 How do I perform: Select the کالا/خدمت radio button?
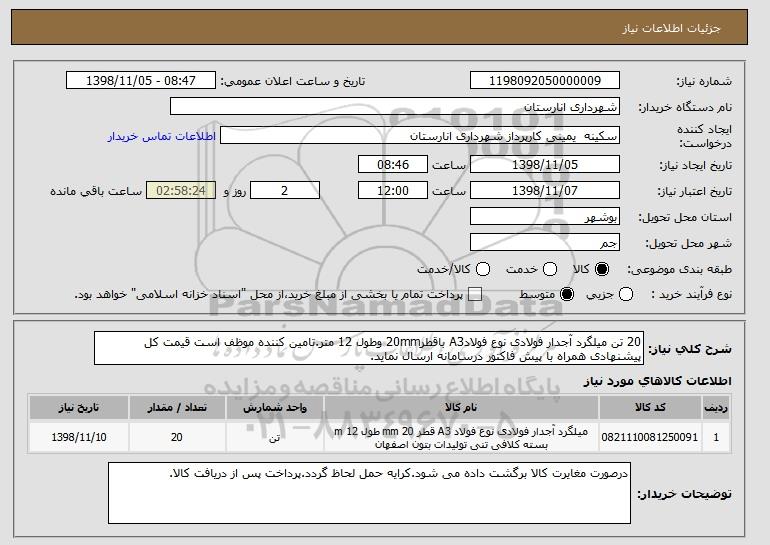[x=483, y=269]
